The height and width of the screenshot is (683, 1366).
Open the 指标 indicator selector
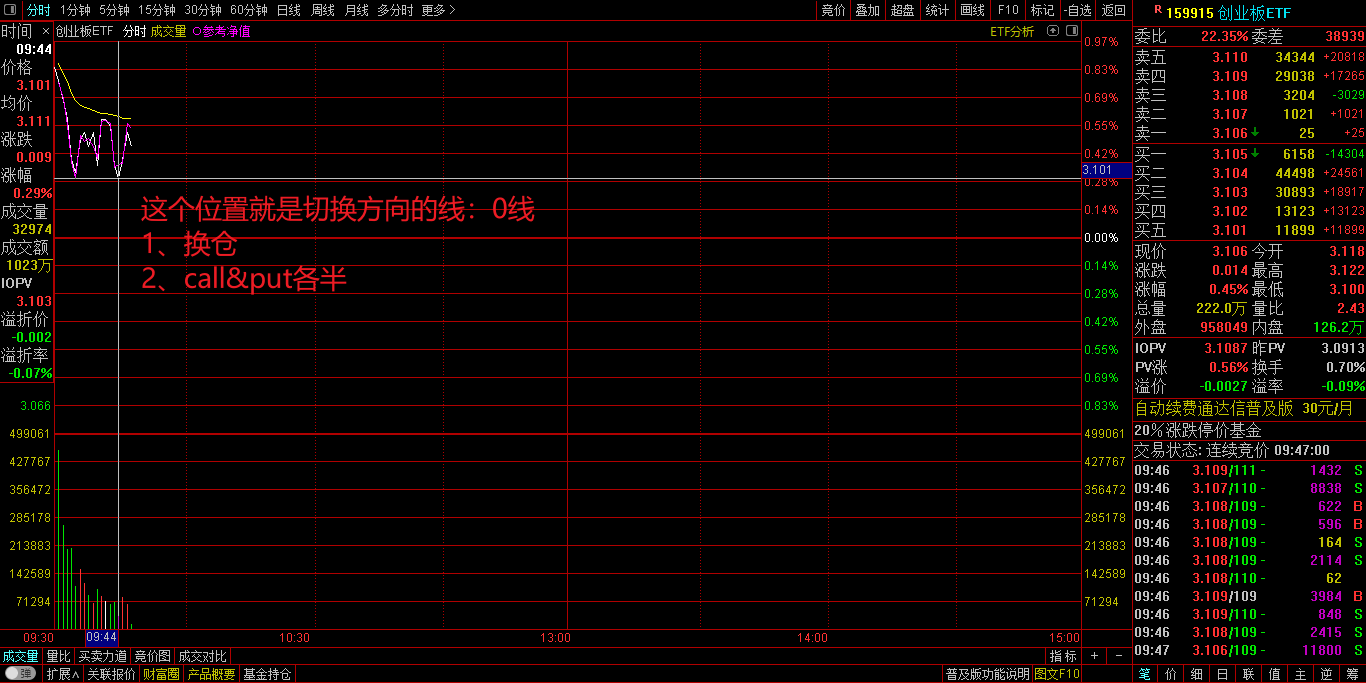click(x=1063, y=656)
